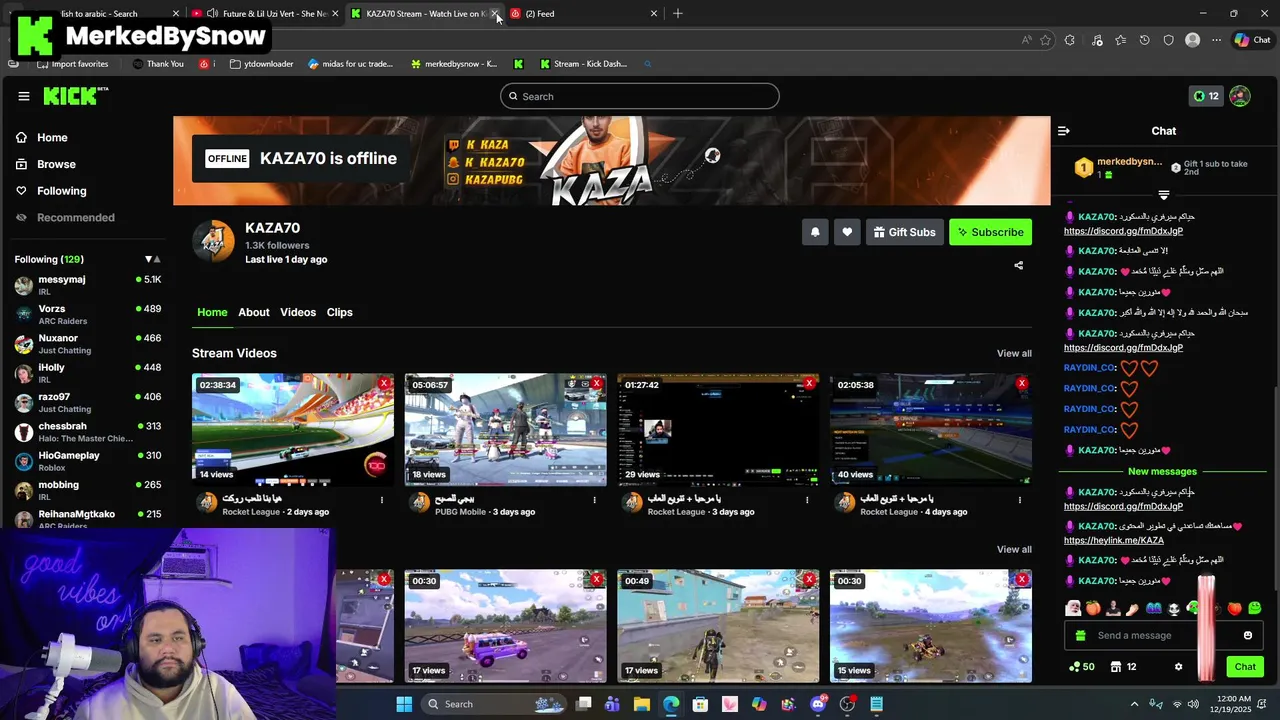
Task: Open the 05:06:57 PUBG Mobile thumbnail
Action: (x=506, y=430)
